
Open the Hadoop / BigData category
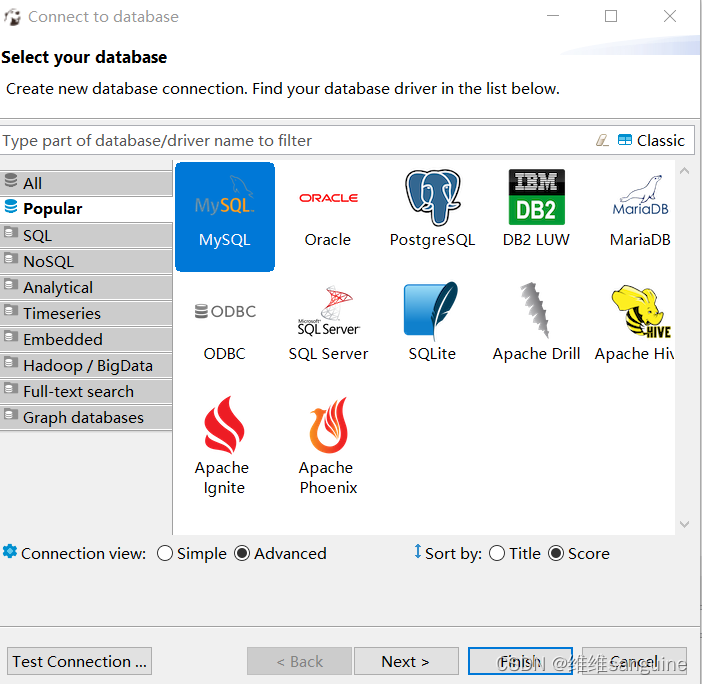click(x=86, y=365)
